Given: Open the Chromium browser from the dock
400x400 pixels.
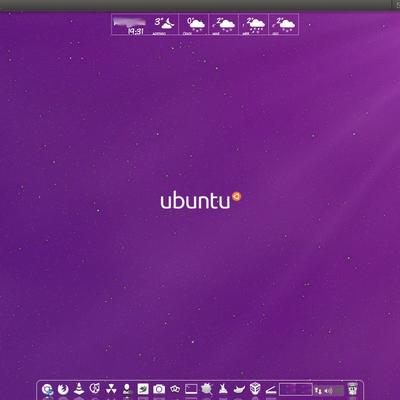Looking at the screenshot, I should (47, 389).
